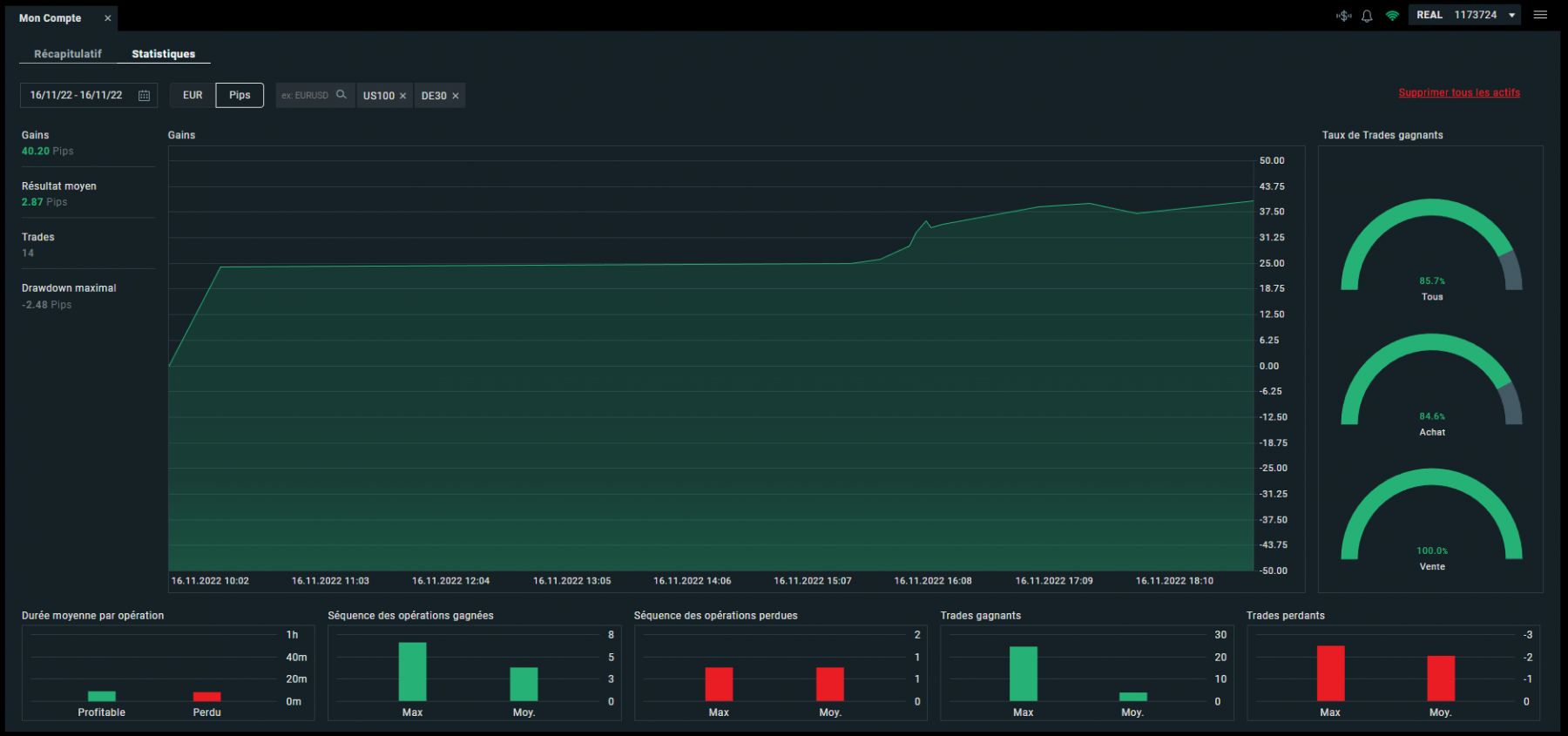Switch to the Récapitulatif tab

tap(68, 54)
